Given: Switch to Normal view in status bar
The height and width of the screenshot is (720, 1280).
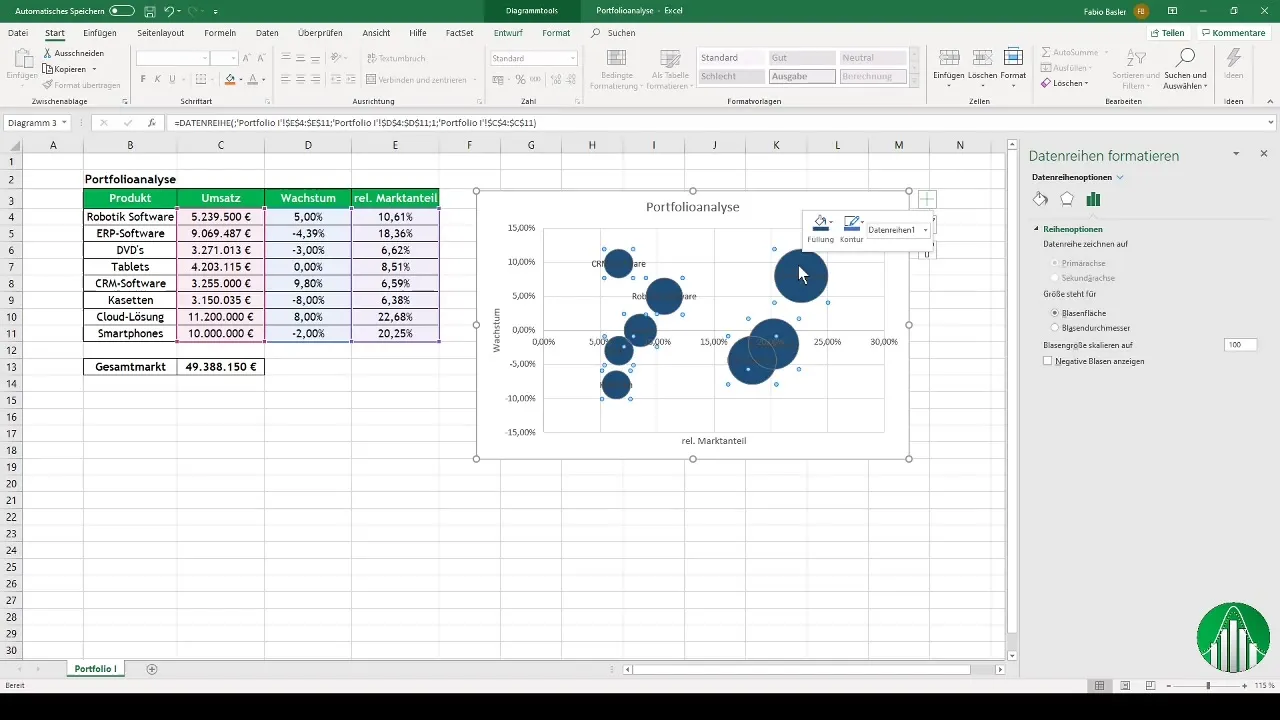Looking at the screenshot, I should point(1100,686).
